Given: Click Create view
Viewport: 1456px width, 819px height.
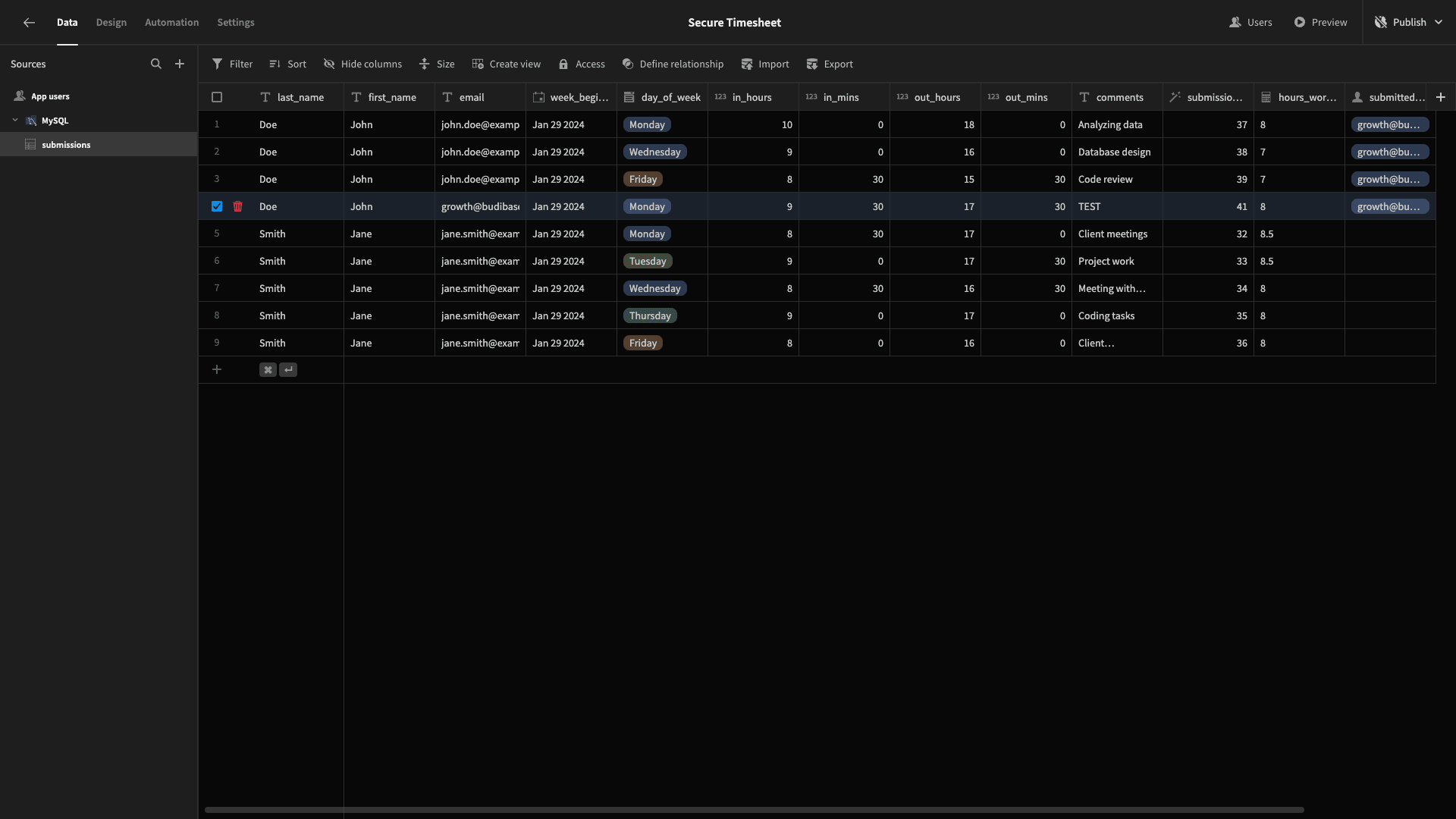Looking at the screenshot, I should point(506,64).
